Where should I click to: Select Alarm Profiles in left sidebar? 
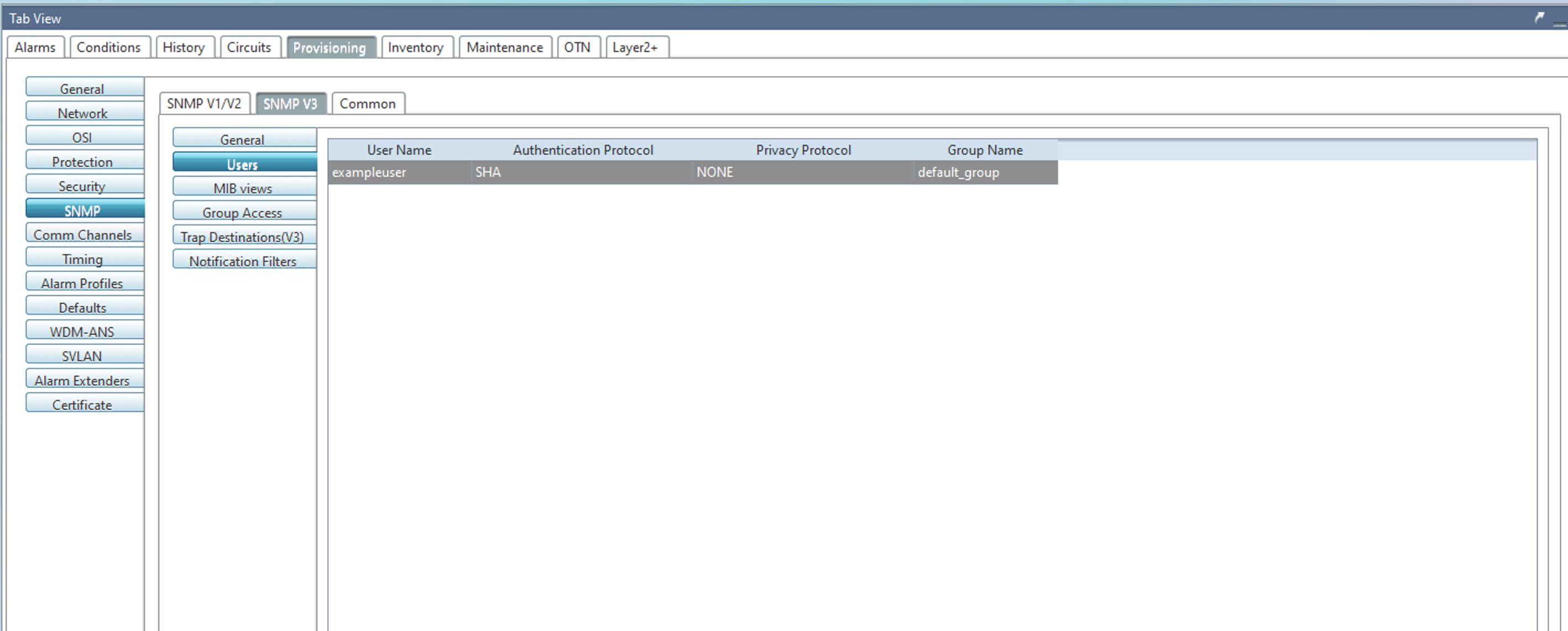point(83,283)
